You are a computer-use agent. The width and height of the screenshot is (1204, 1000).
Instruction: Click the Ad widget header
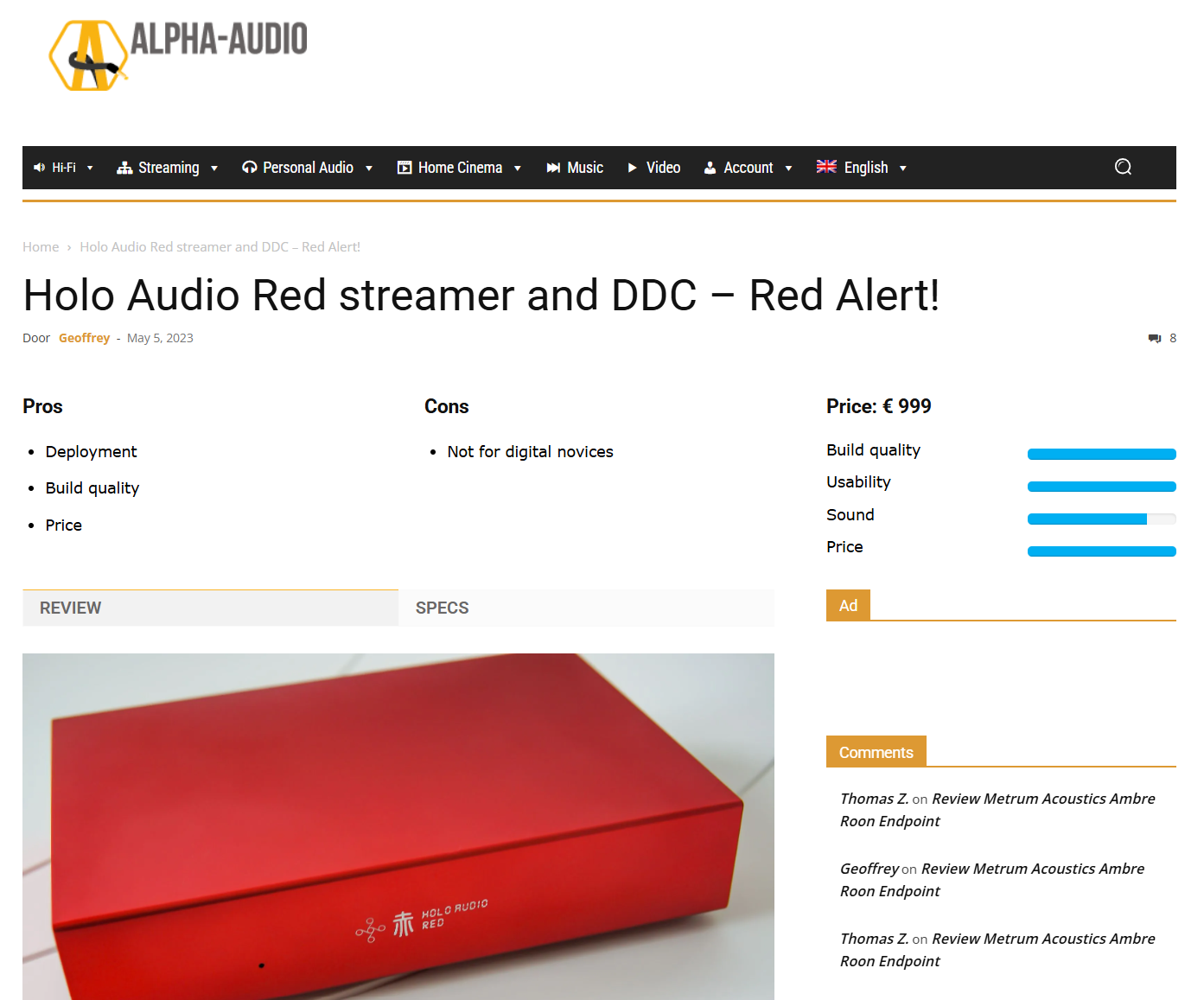[x=848, y=605]
